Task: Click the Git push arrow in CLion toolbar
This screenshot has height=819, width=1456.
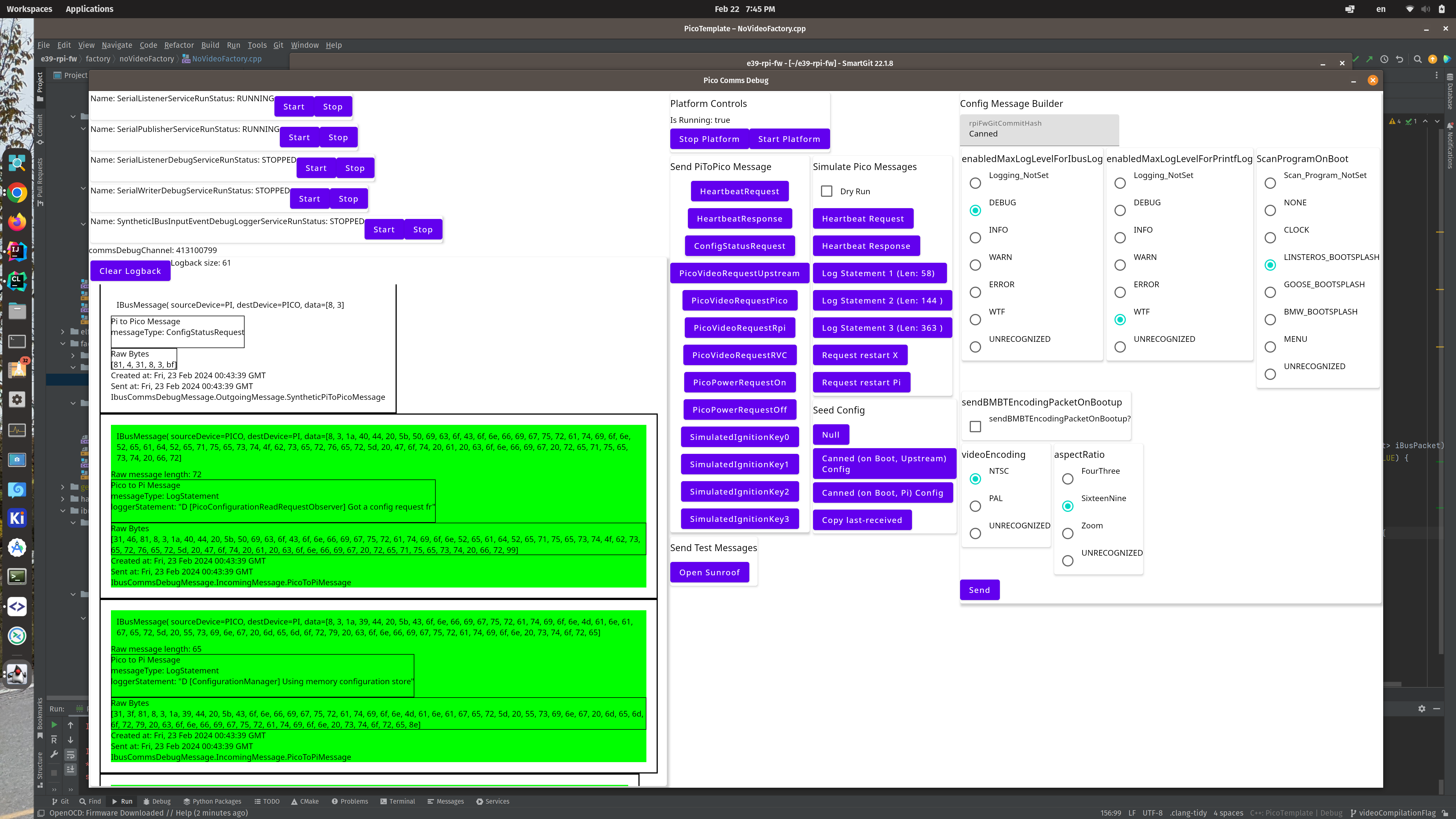Action: pyautogui.click(x=1369, y=59)
